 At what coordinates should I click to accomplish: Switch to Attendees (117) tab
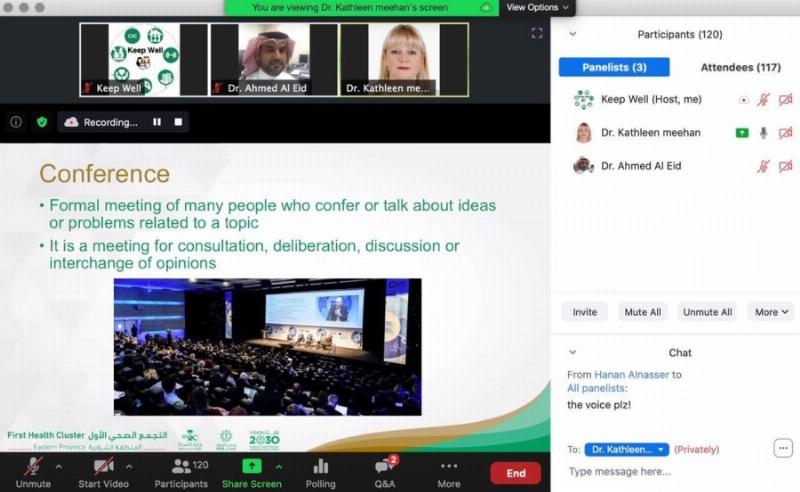[x=740, y=67]
